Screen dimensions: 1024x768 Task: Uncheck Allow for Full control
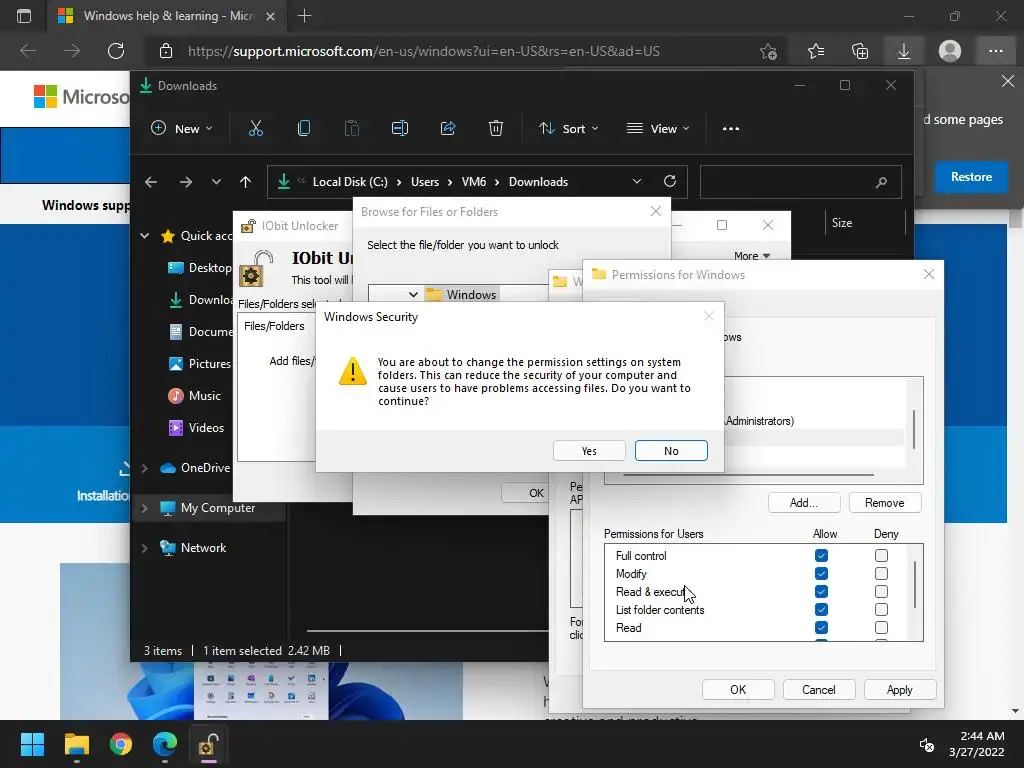pos(822,556)
